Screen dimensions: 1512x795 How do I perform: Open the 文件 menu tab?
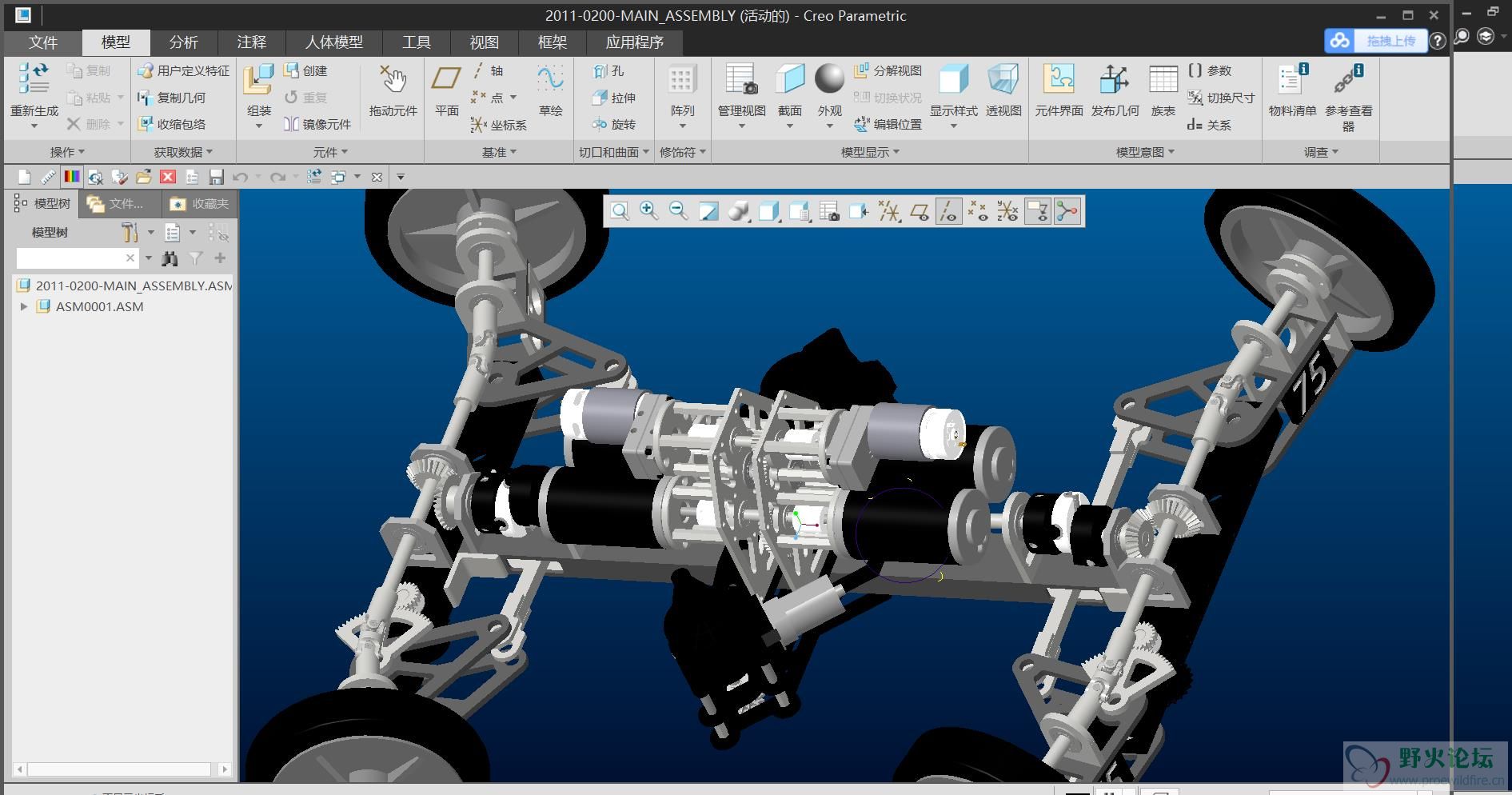point(43,42)
